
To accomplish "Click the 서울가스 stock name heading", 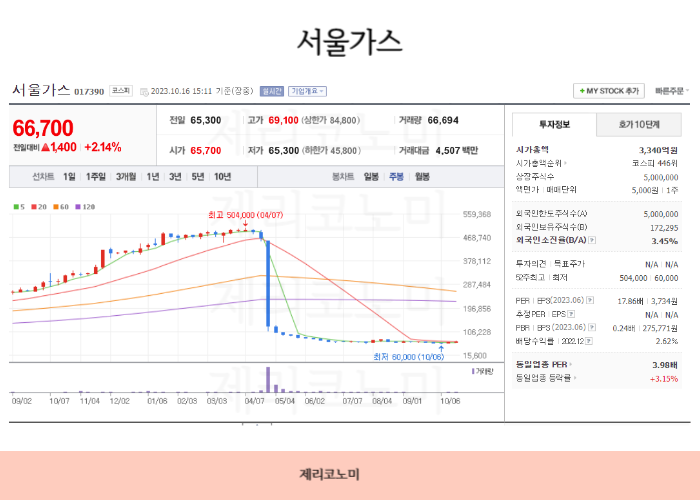I will point(41,90).
